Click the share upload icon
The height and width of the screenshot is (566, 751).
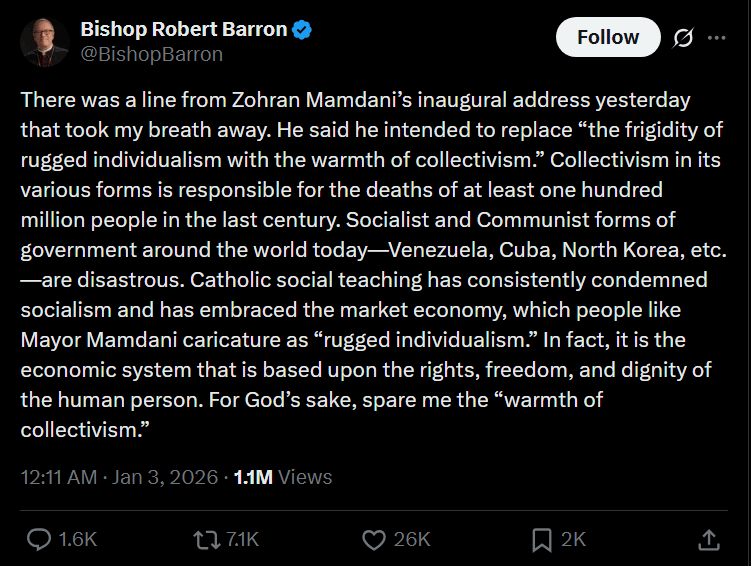click(708, 540)
